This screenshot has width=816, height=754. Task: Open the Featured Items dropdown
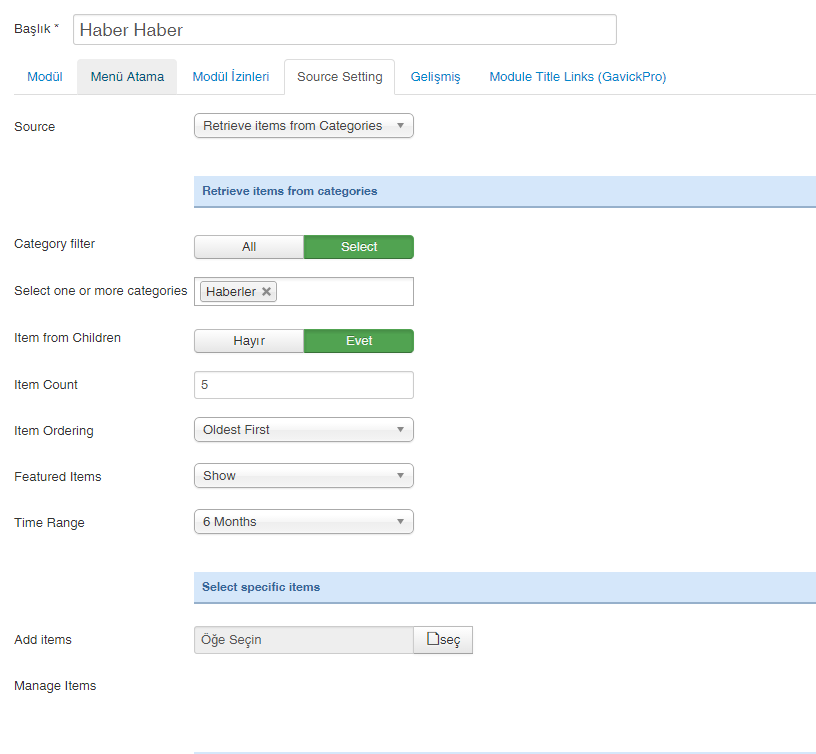(303, 476)
